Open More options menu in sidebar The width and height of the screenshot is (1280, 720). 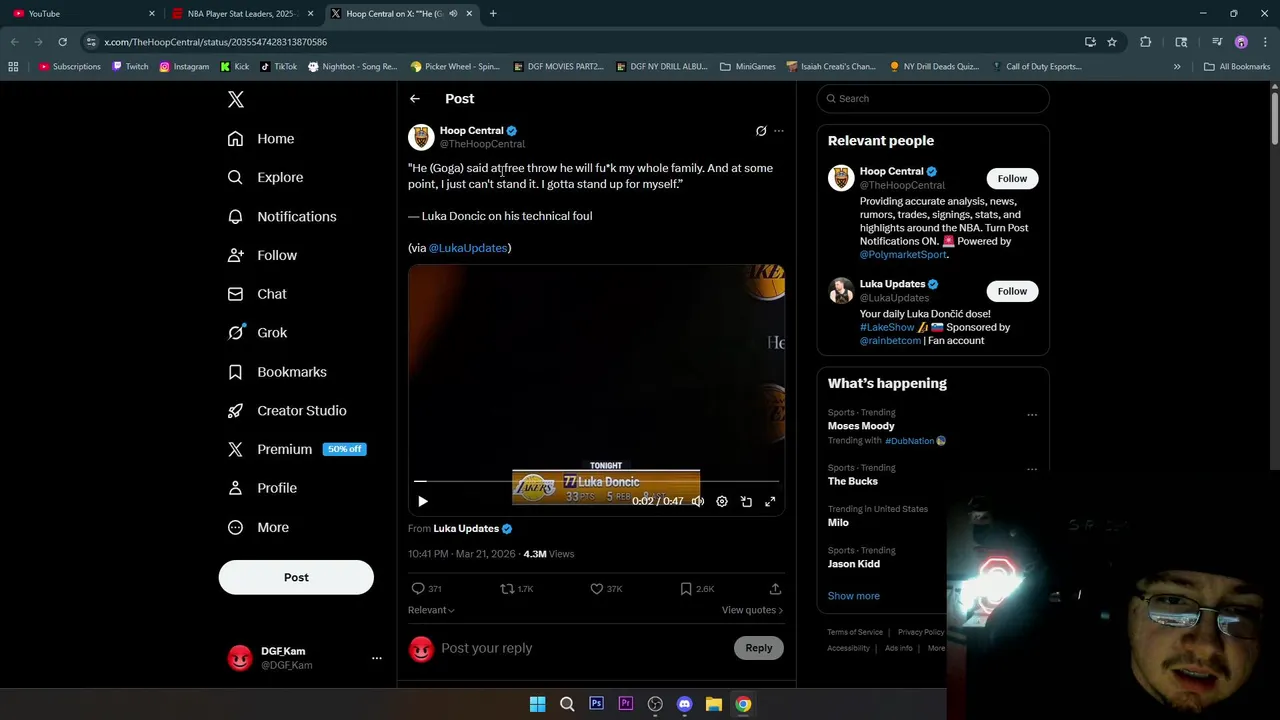(258, 527)
